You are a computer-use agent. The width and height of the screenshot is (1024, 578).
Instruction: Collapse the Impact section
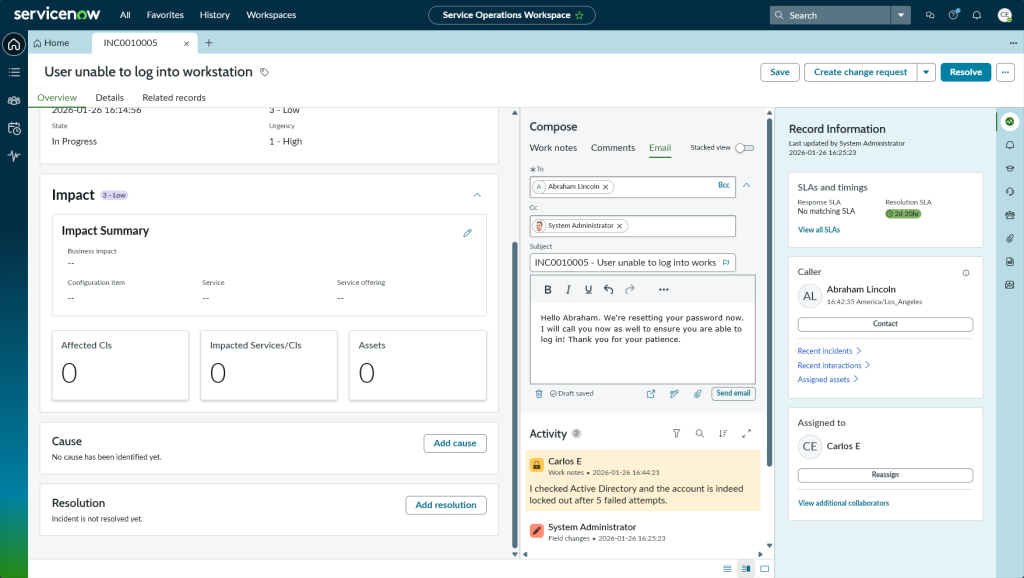pyautogui.click(x=477, y=195)
